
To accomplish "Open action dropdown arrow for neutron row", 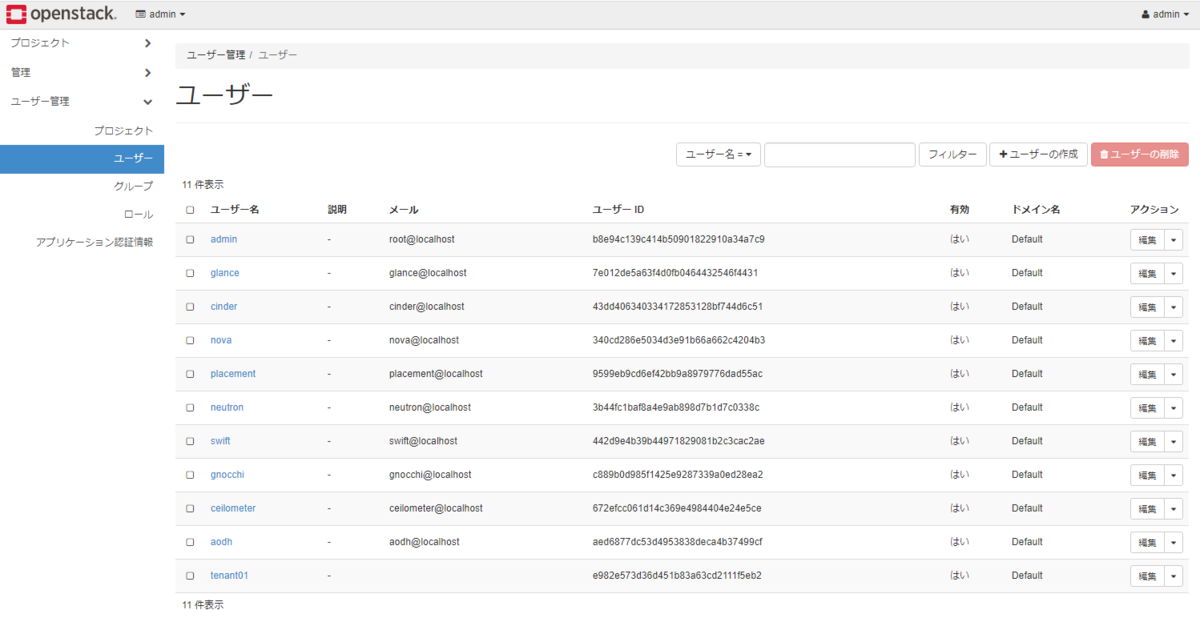I will tap(1174, 408).
